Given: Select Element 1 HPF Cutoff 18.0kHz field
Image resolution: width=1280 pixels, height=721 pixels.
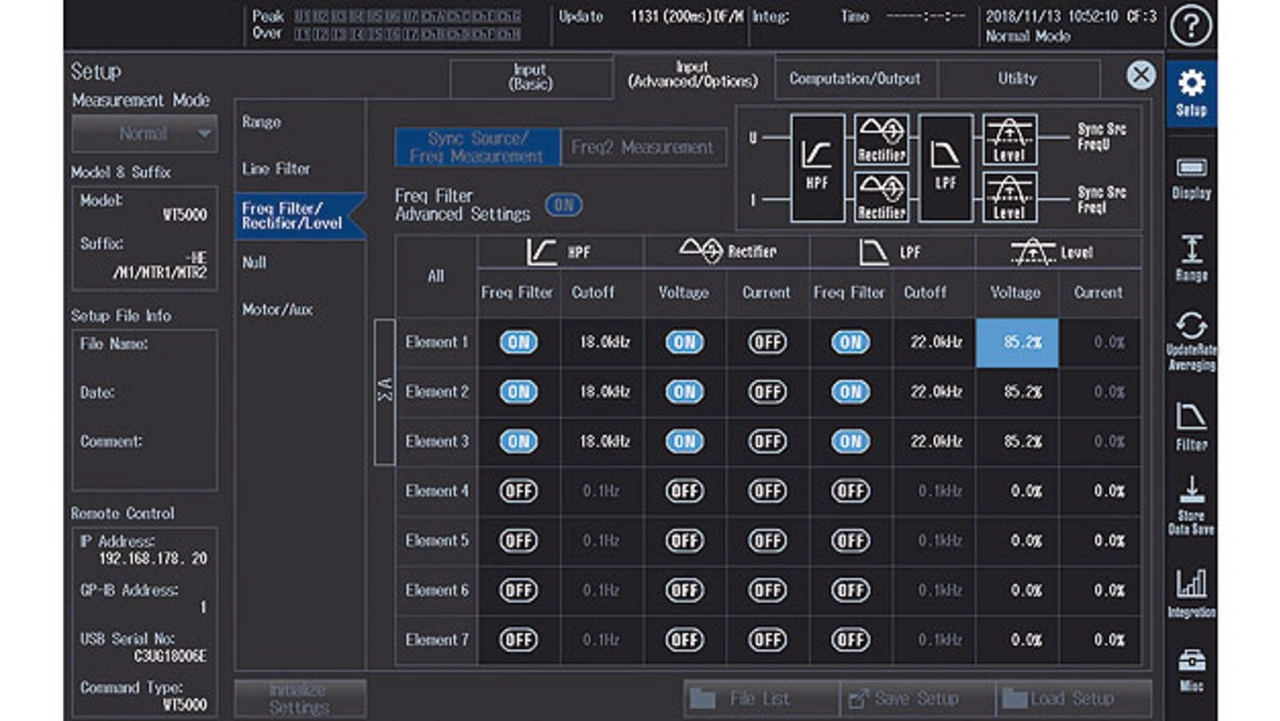Looking at the screenshot, I should click(x=603, y=342).
